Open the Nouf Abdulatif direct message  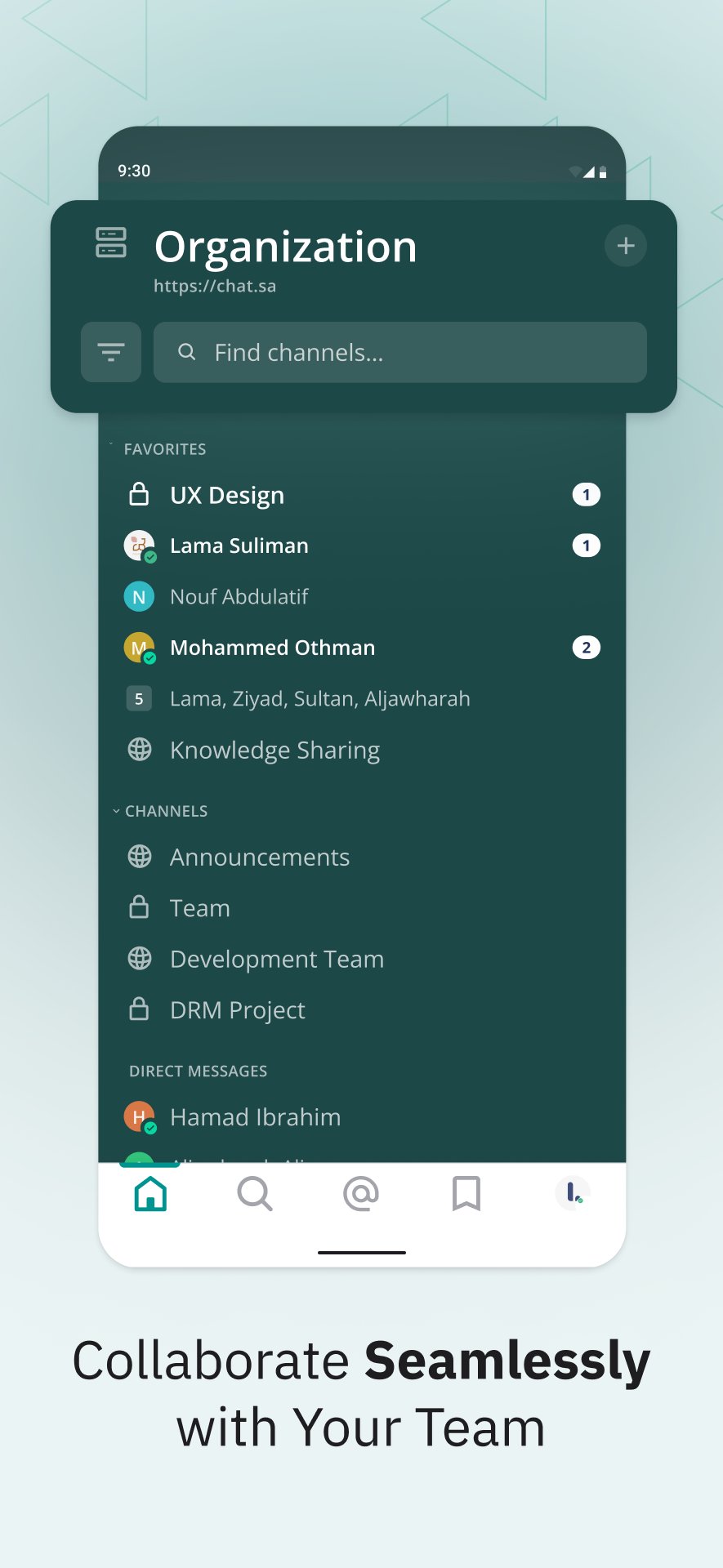239,597
